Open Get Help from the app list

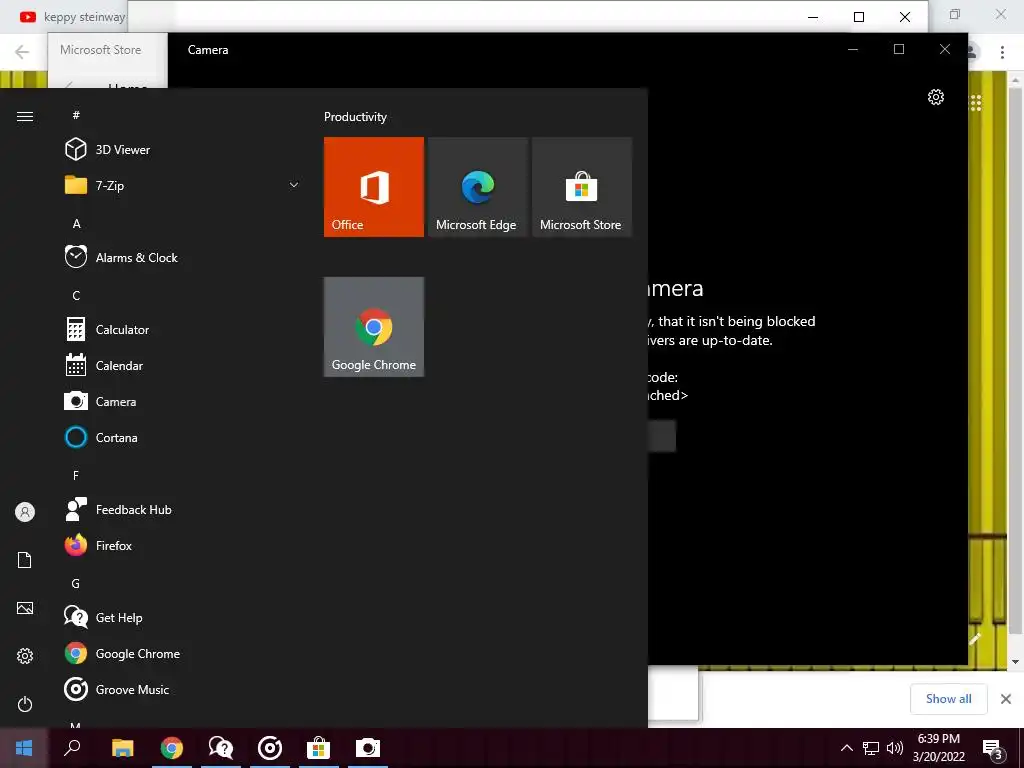pos(183,618)
